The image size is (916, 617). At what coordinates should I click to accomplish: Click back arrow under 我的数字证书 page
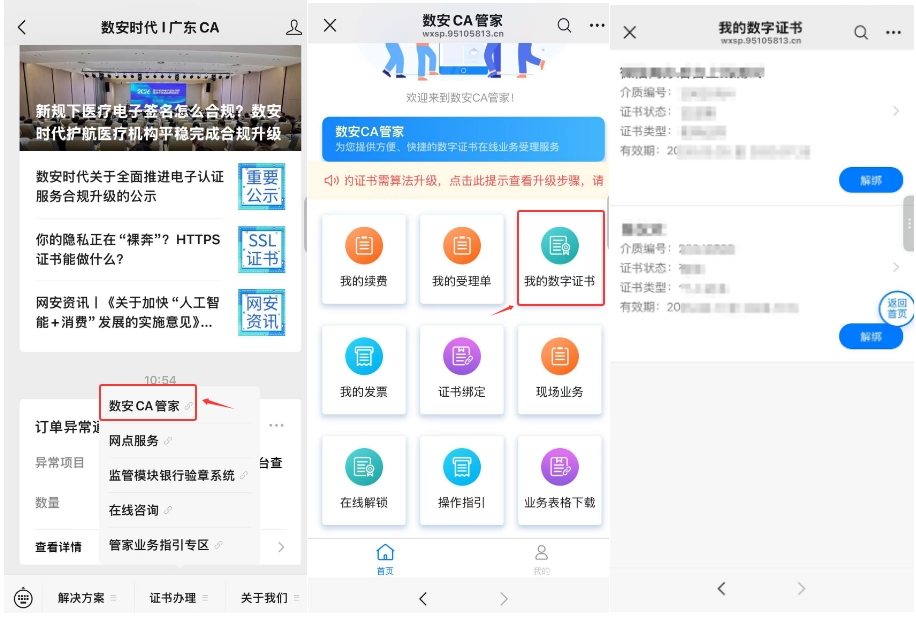721,588
